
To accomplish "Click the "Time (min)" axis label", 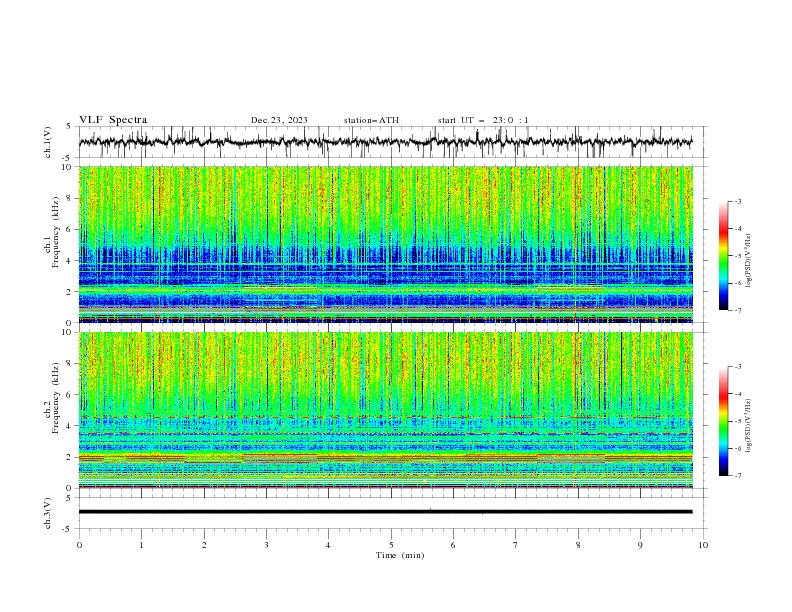I will tap(400, 555).
